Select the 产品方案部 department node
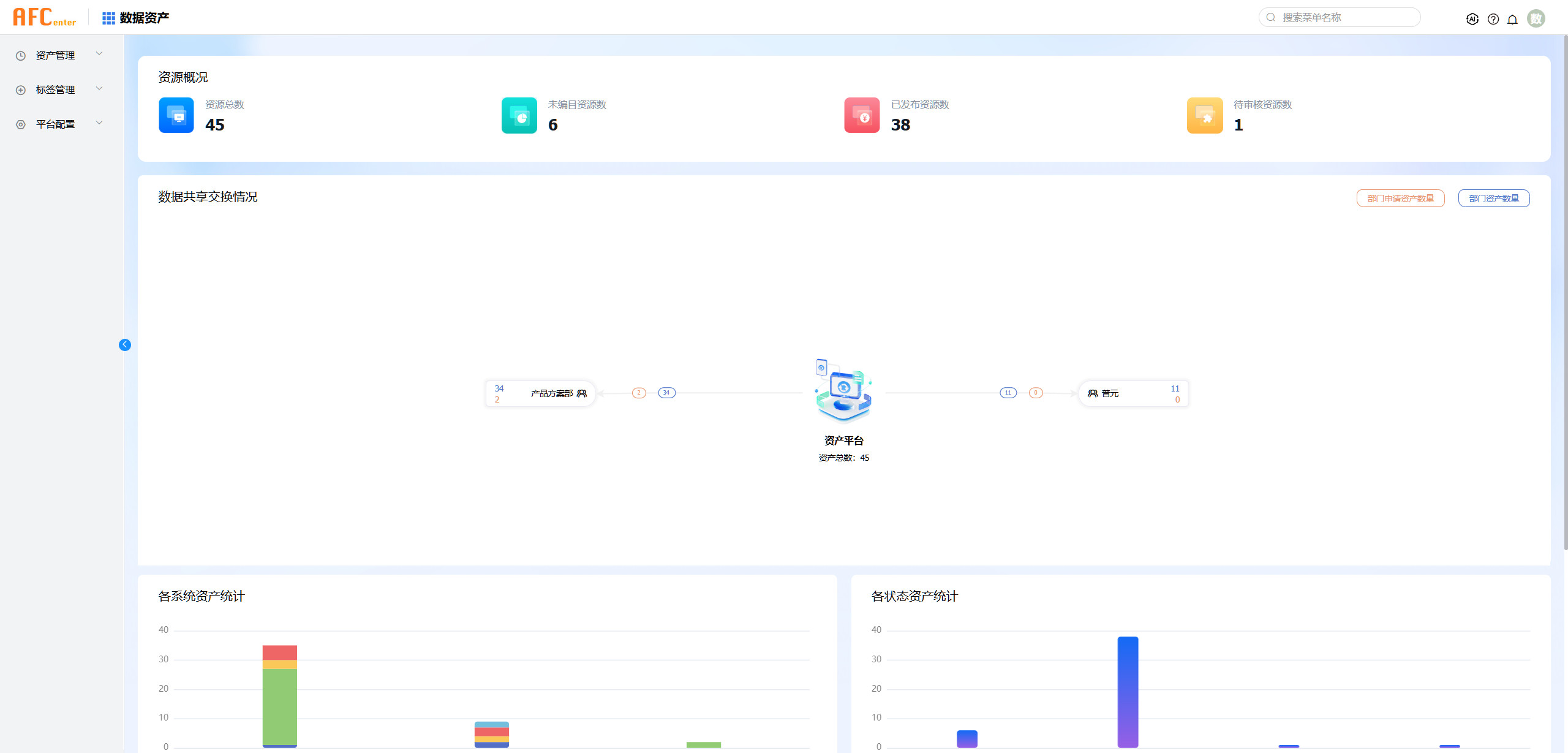The width and height of the screenshot is (1568, 753). (x=540, y=393)
